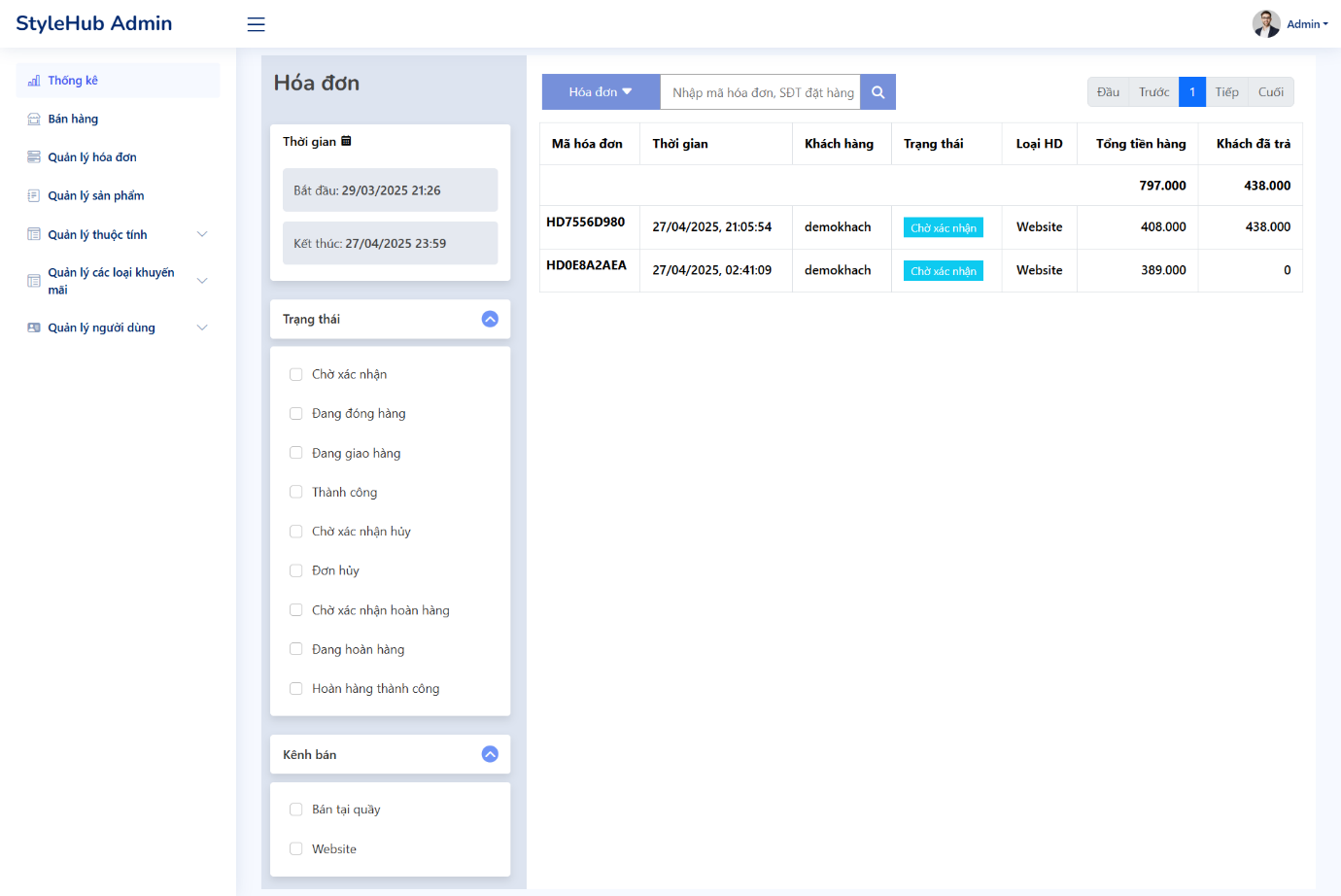This screenshot has height=896, width=1341.
Task: Click the Quản lý hóa đơn icon
Action: (34, 156)
